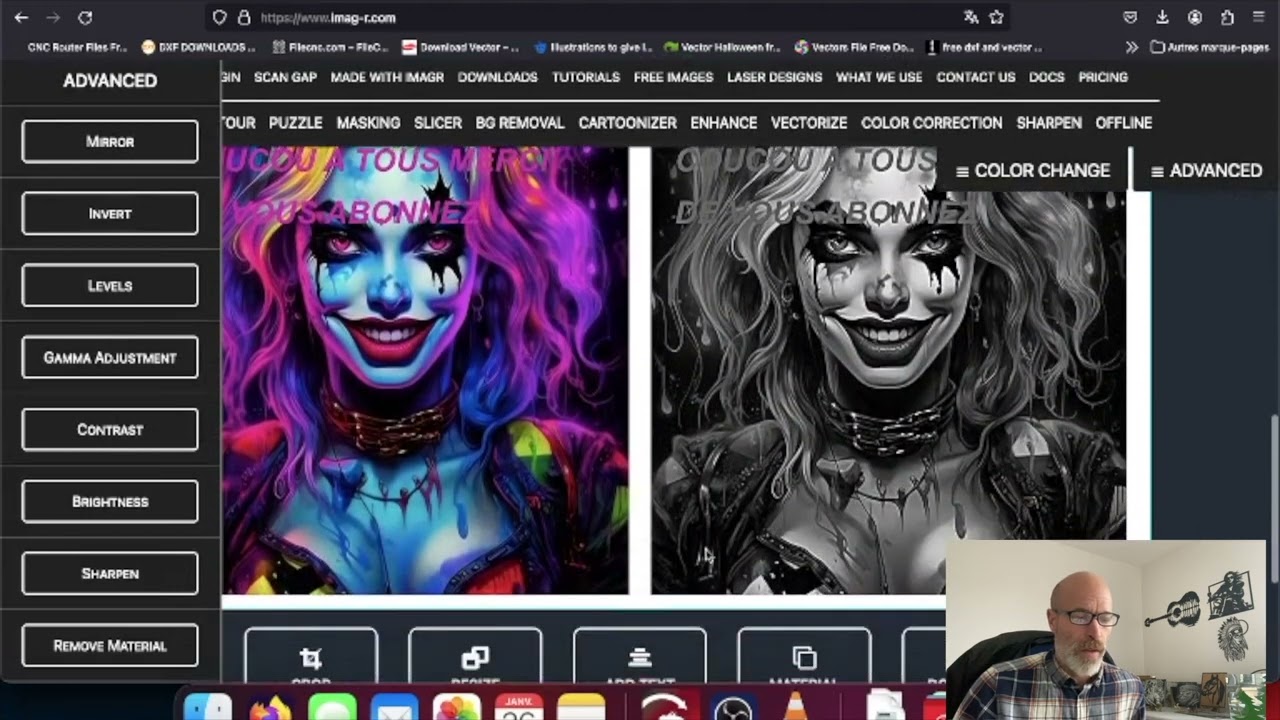Click the Invert button
Viewport: 1280px width, 720px height.
[x=110, y=214]
